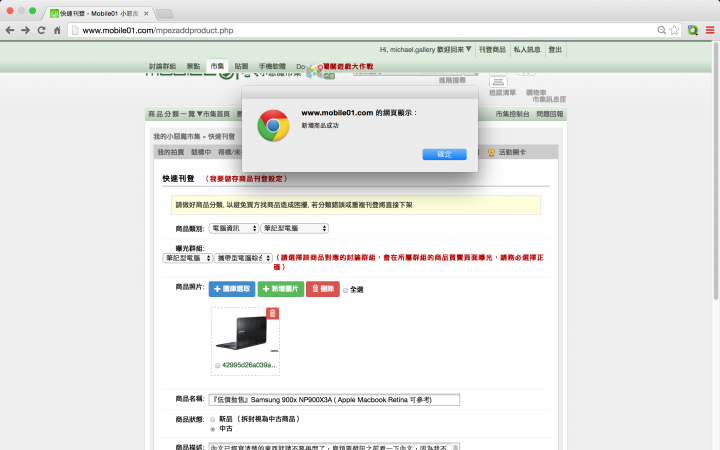
Task: Click the zoom magnifier in address bar
Action: tap(661, 30)
